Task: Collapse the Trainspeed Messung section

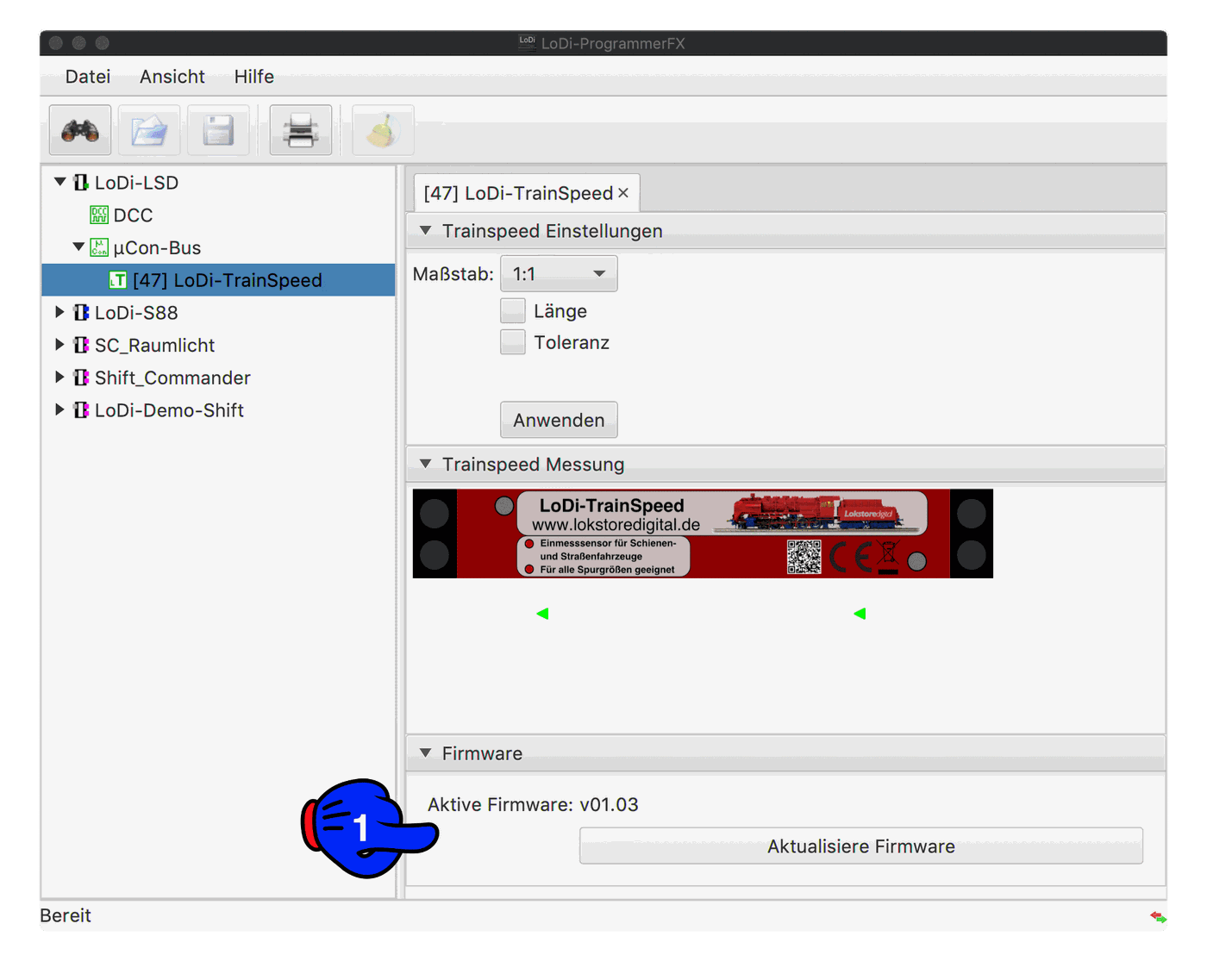Action: coord(425,464)
